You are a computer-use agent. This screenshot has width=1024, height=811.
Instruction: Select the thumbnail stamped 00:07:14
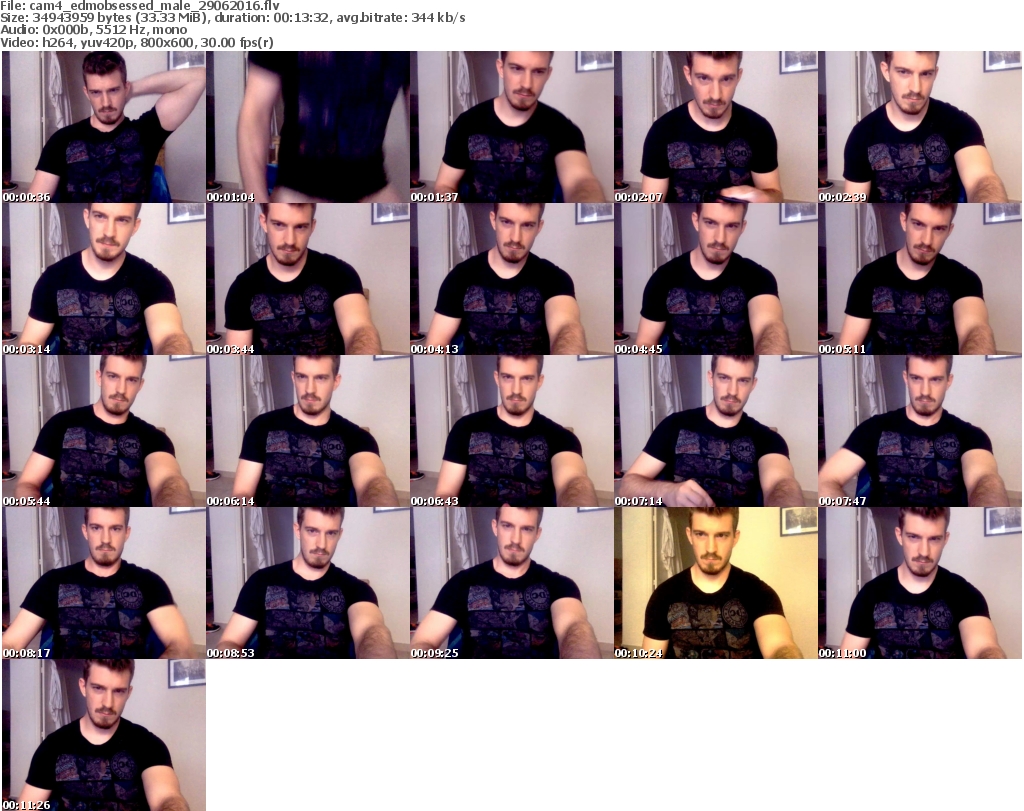(x=715, y=431)
